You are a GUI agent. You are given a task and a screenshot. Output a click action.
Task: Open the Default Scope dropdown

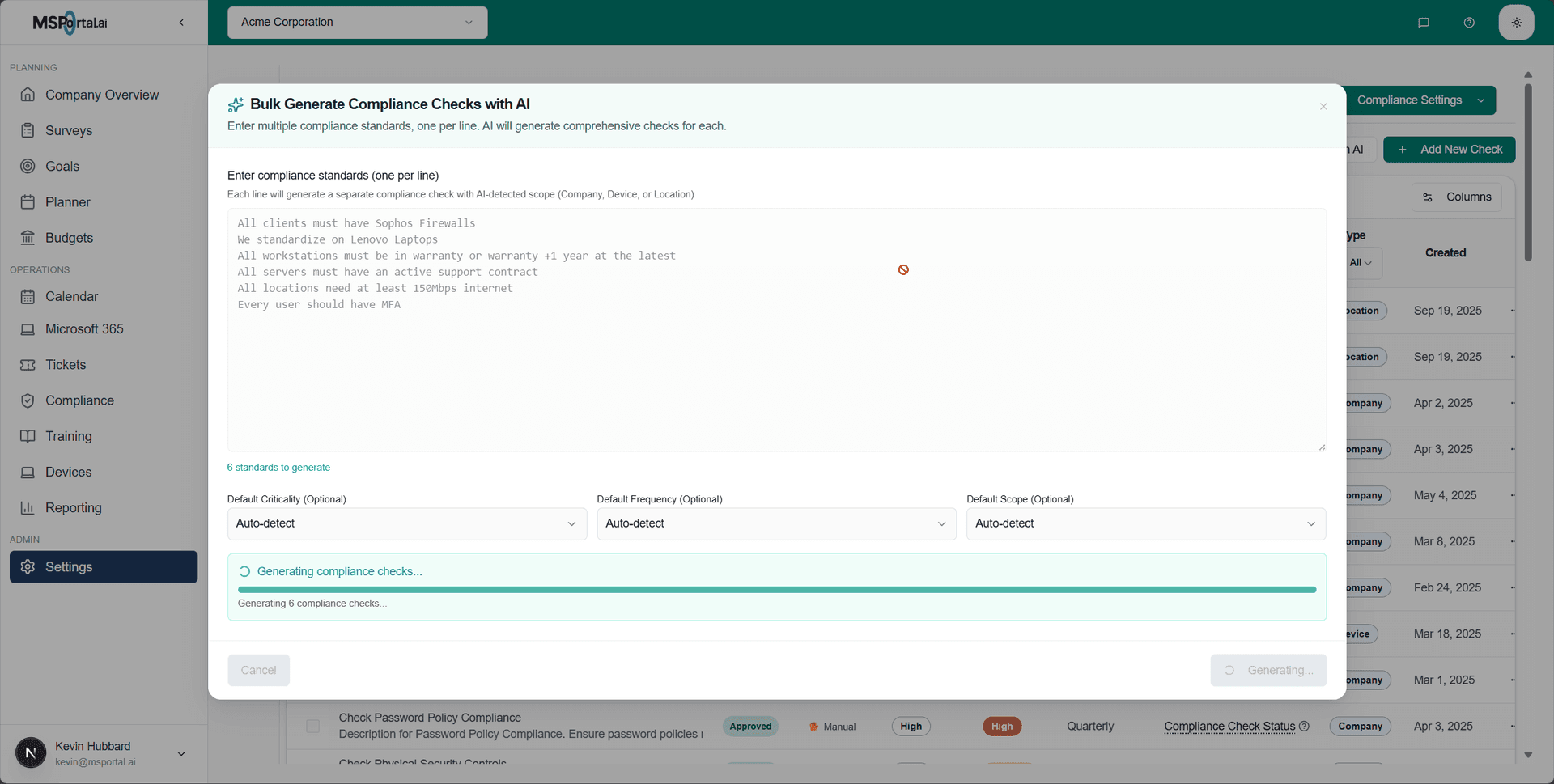click(1145, 523)
